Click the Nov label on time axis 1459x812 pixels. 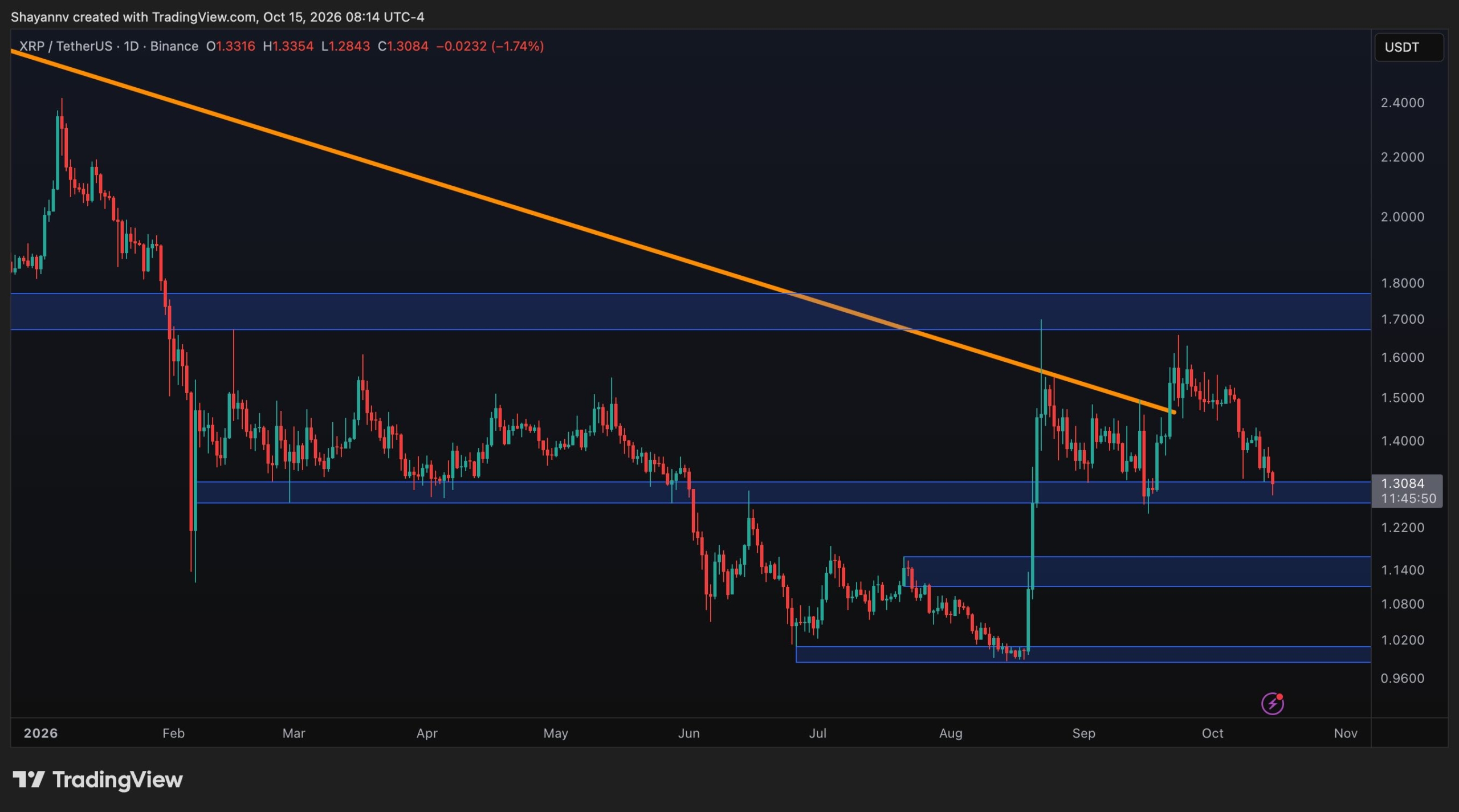click(1346, 733)
